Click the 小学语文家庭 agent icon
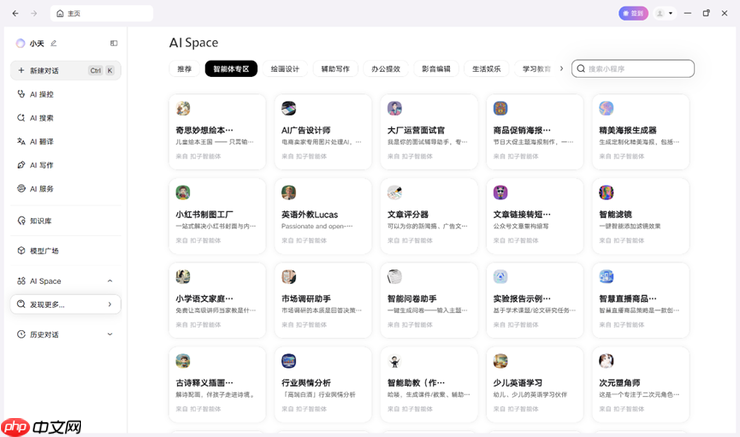This screenshot has height=437, width=740. (x=183, y=277)
